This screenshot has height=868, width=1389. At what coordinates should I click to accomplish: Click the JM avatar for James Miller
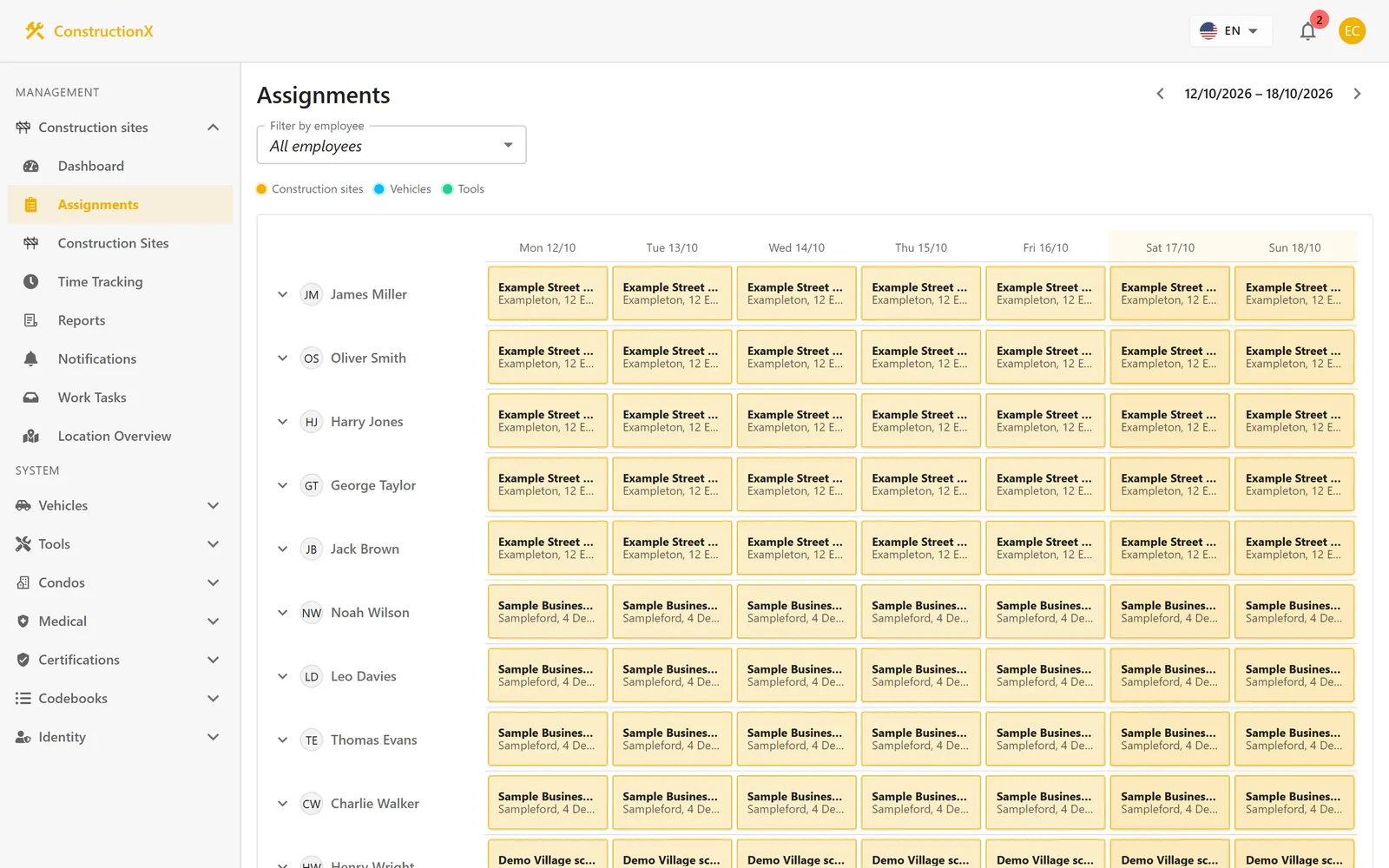pos(311,294)
